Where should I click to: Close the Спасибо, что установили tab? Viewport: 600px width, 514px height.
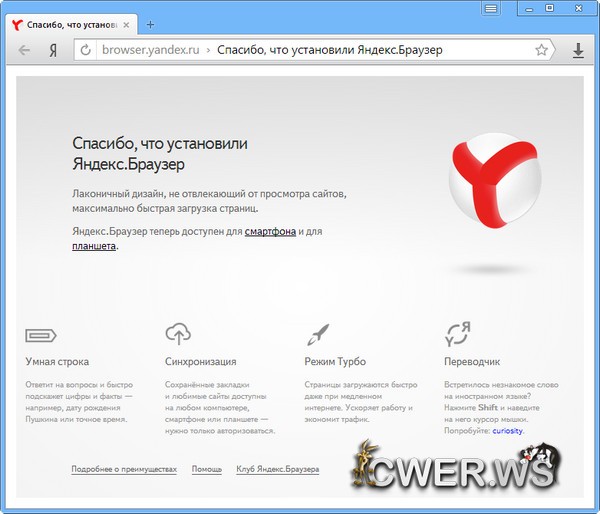(x=126, y=25)
